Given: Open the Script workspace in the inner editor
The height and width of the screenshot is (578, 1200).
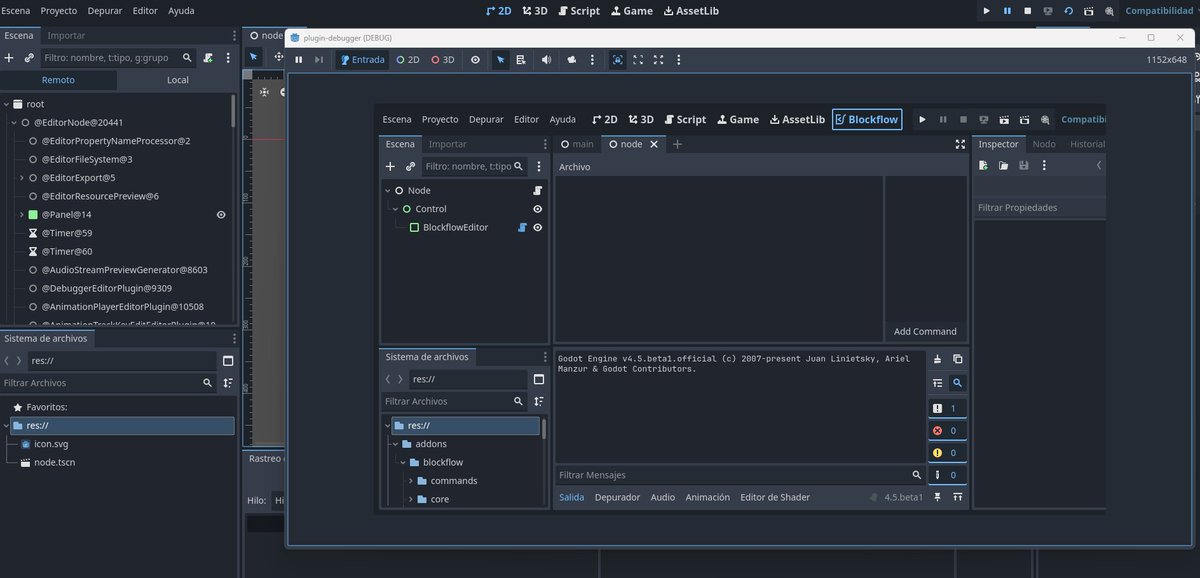Looking at the screenshot, I should [685, 119].
